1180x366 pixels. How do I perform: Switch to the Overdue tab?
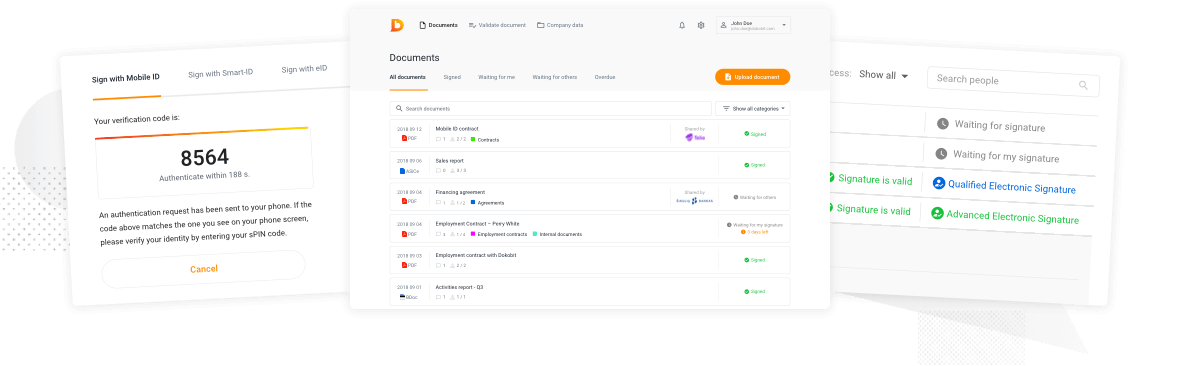click(605, 77)
